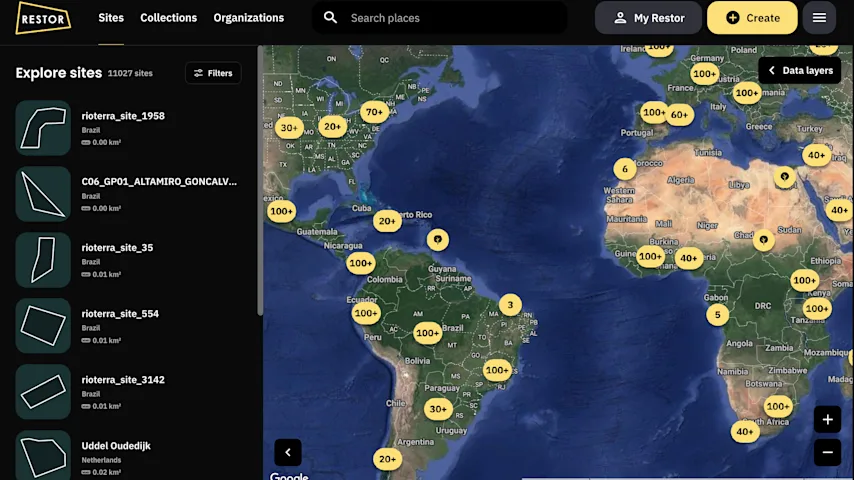Click the 100+ cluster in central Brazil

pos(427,333)
